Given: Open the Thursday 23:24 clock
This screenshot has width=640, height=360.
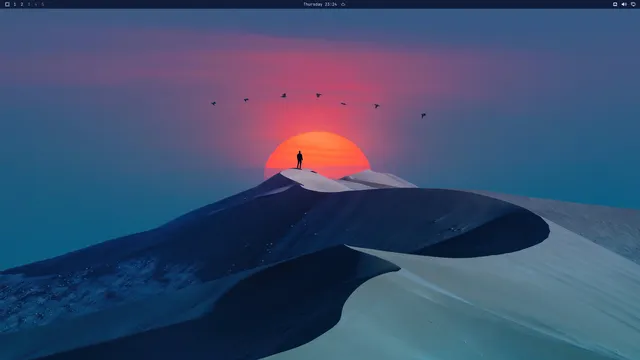Looking at the screenshot, I should click(x=320, y=4).
